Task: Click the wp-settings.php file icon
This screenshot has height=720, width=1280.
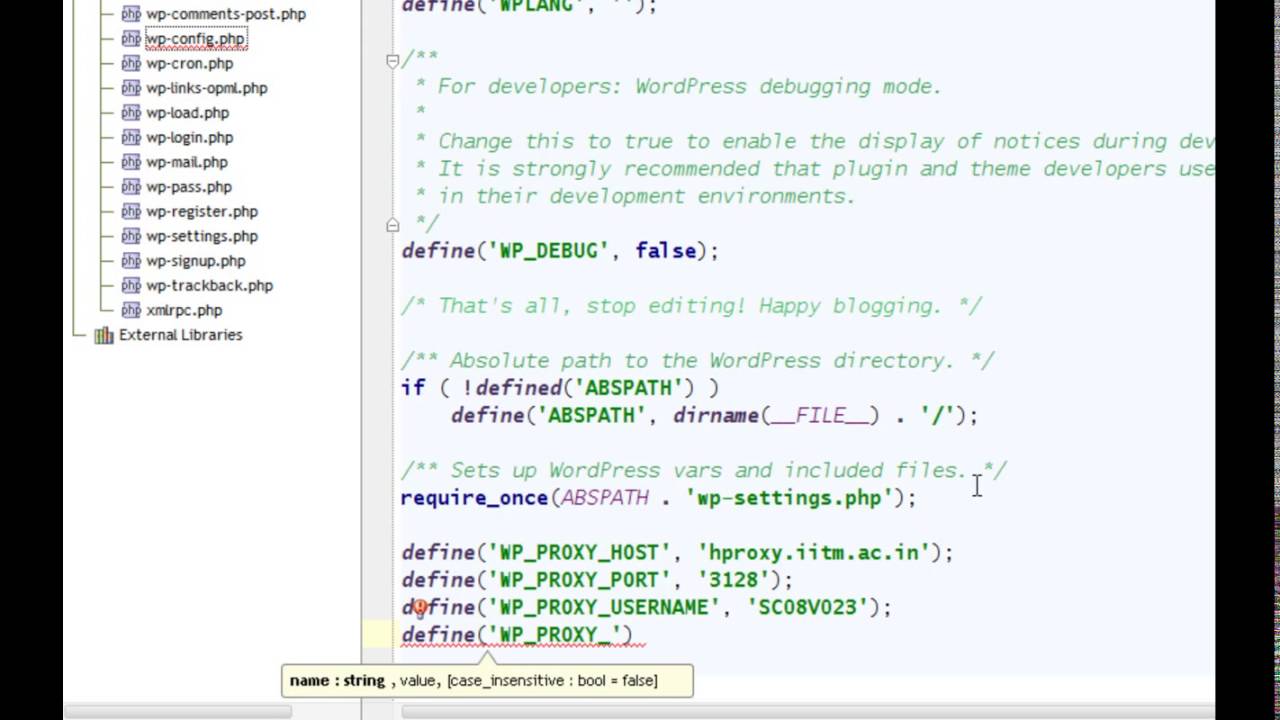Action: (x=131, y=236)
